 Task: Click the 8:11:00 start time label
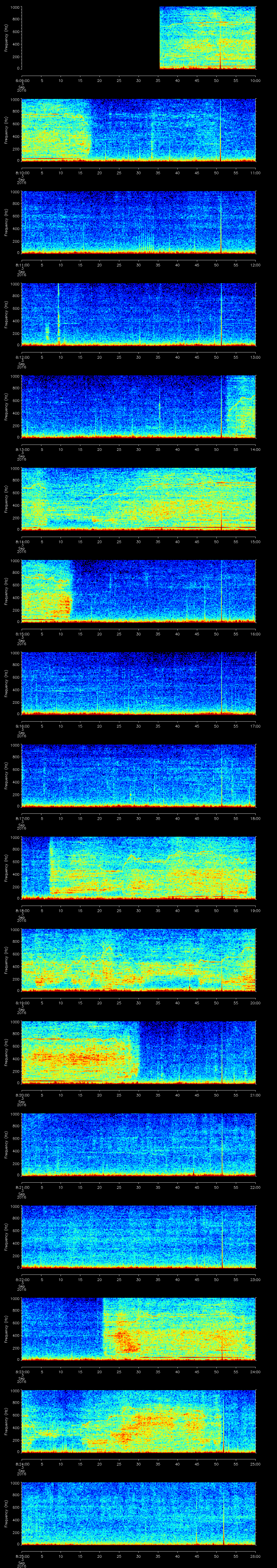22,265
